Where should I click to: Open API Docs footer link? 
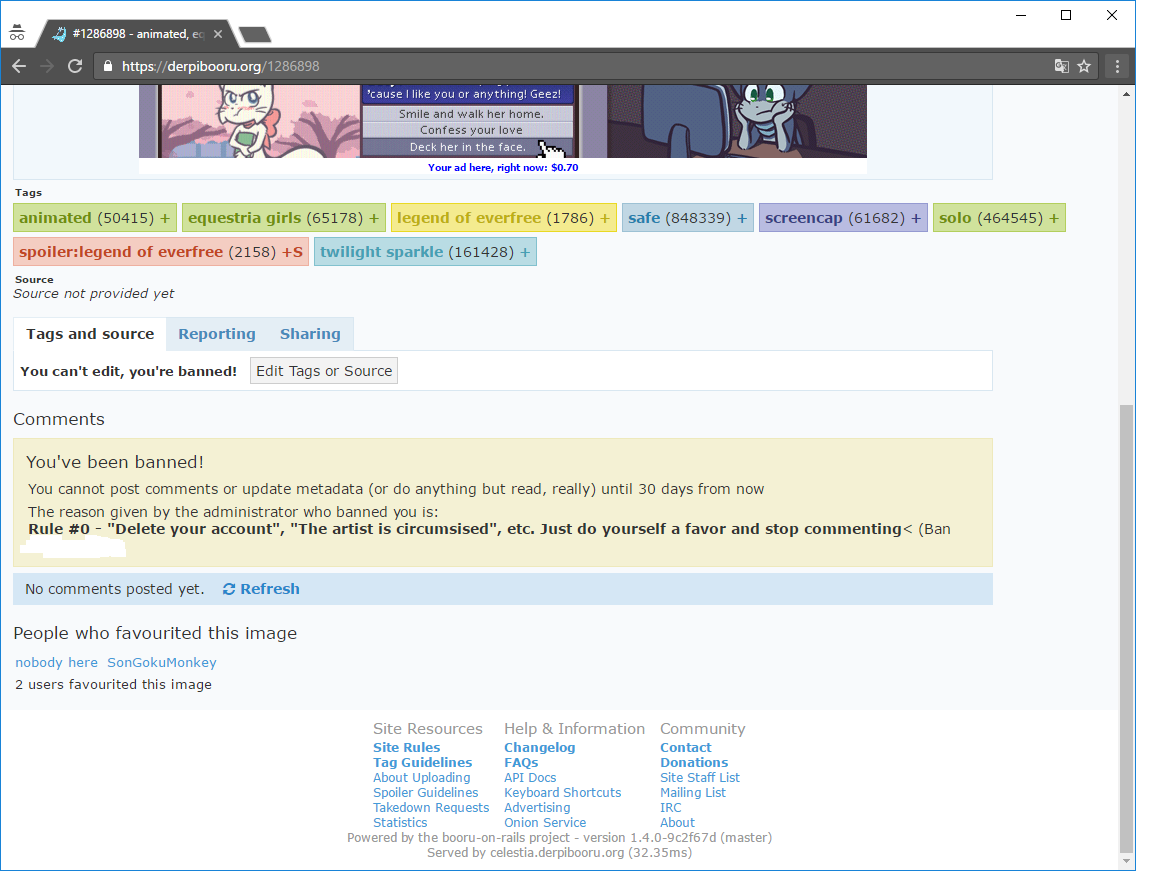530,778
